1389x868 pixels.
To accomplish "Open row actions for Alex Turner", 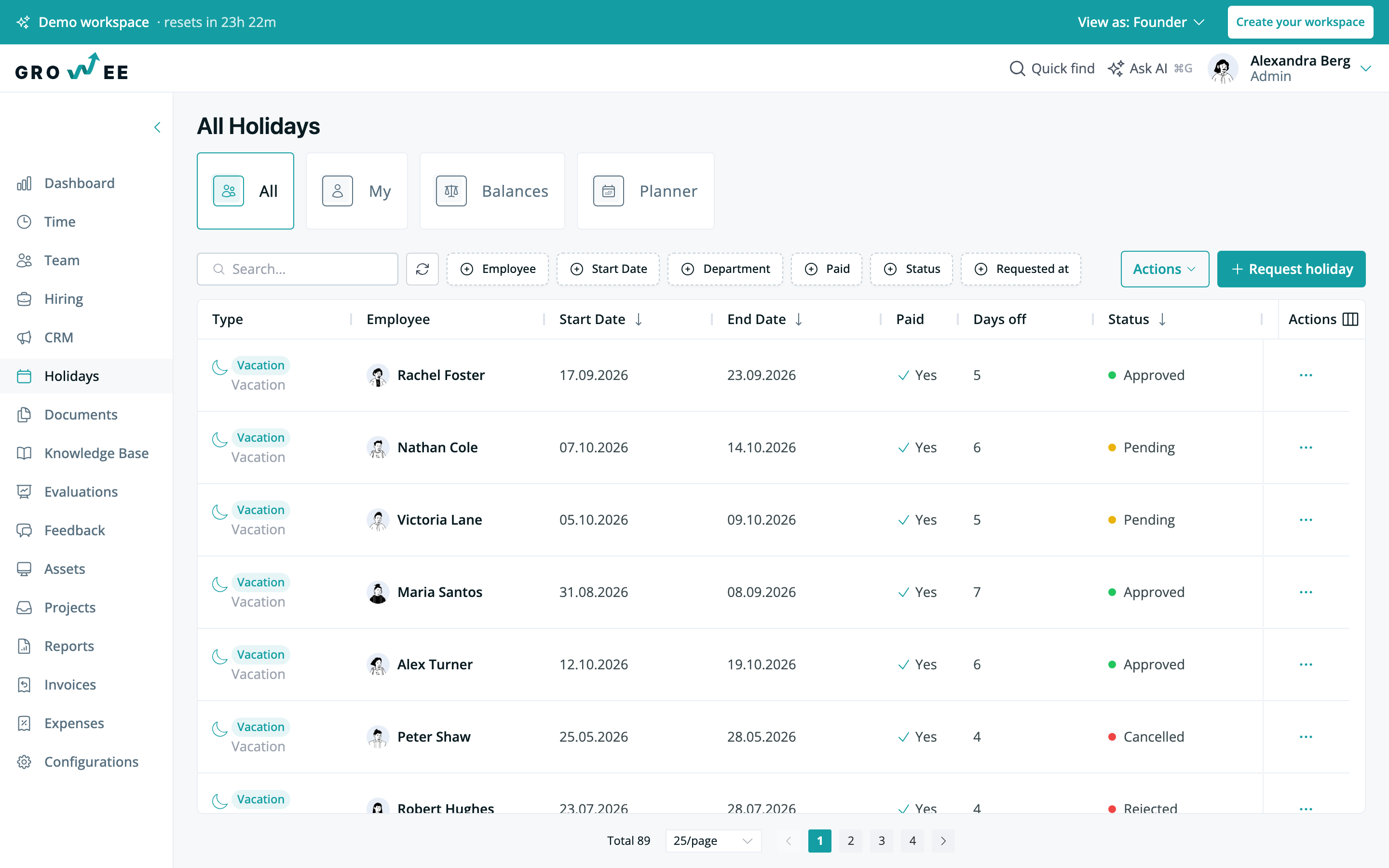I will [x=1306, y=664].
